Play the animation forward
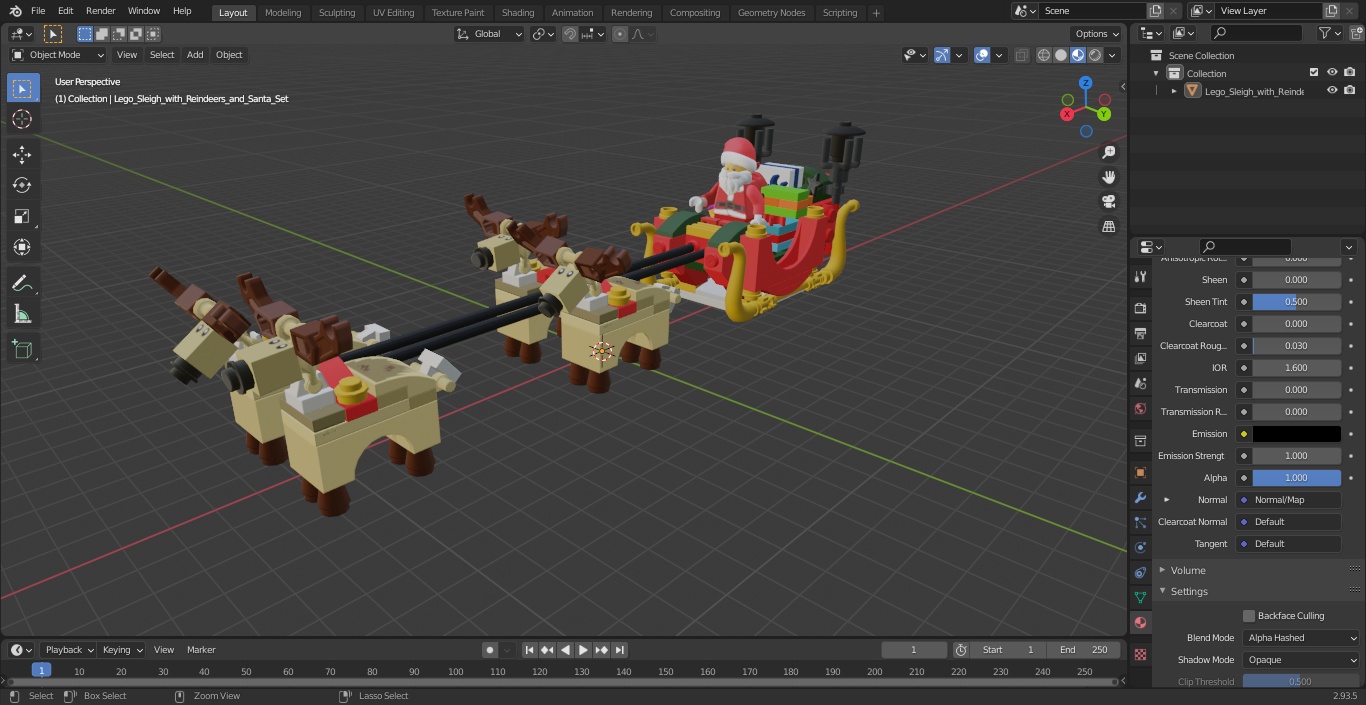Viewport: 1366px width, 705px height. [x=583, y=650]
